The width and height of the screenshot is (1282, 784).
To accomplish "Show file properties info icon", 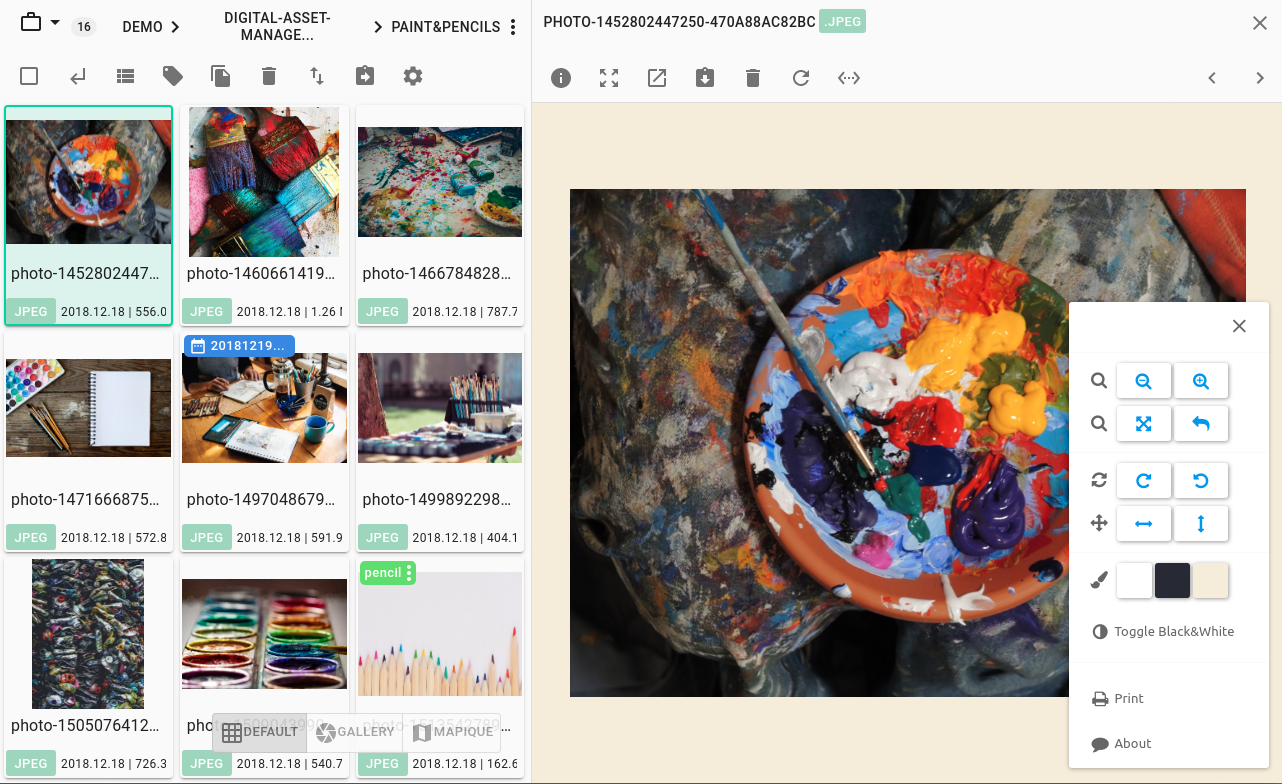I will tap(561, 78).
